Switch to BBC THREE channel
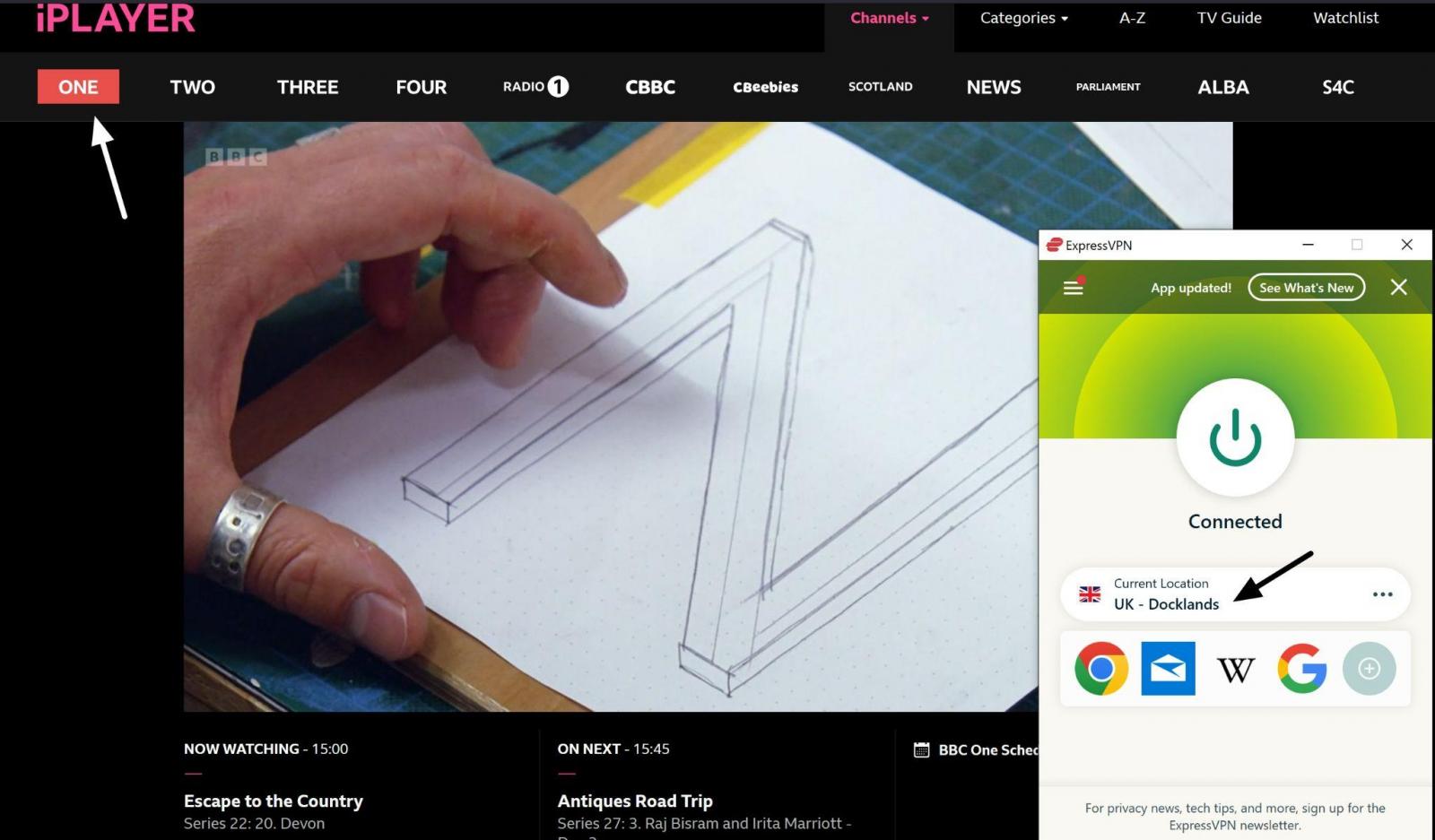This screenshot has width=1435, height=840. (308, 87)
